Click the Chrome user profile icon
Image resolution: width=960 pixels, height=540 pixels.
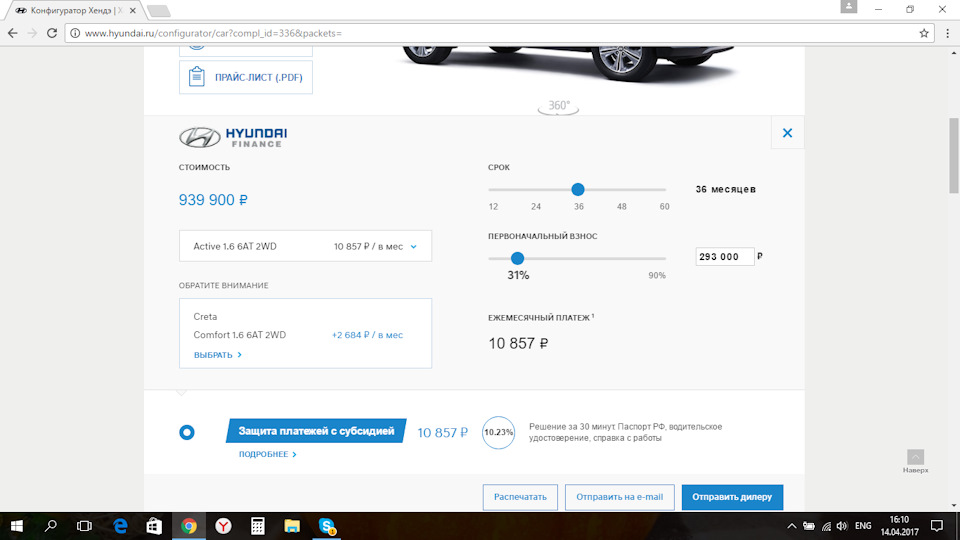(849, 7)
